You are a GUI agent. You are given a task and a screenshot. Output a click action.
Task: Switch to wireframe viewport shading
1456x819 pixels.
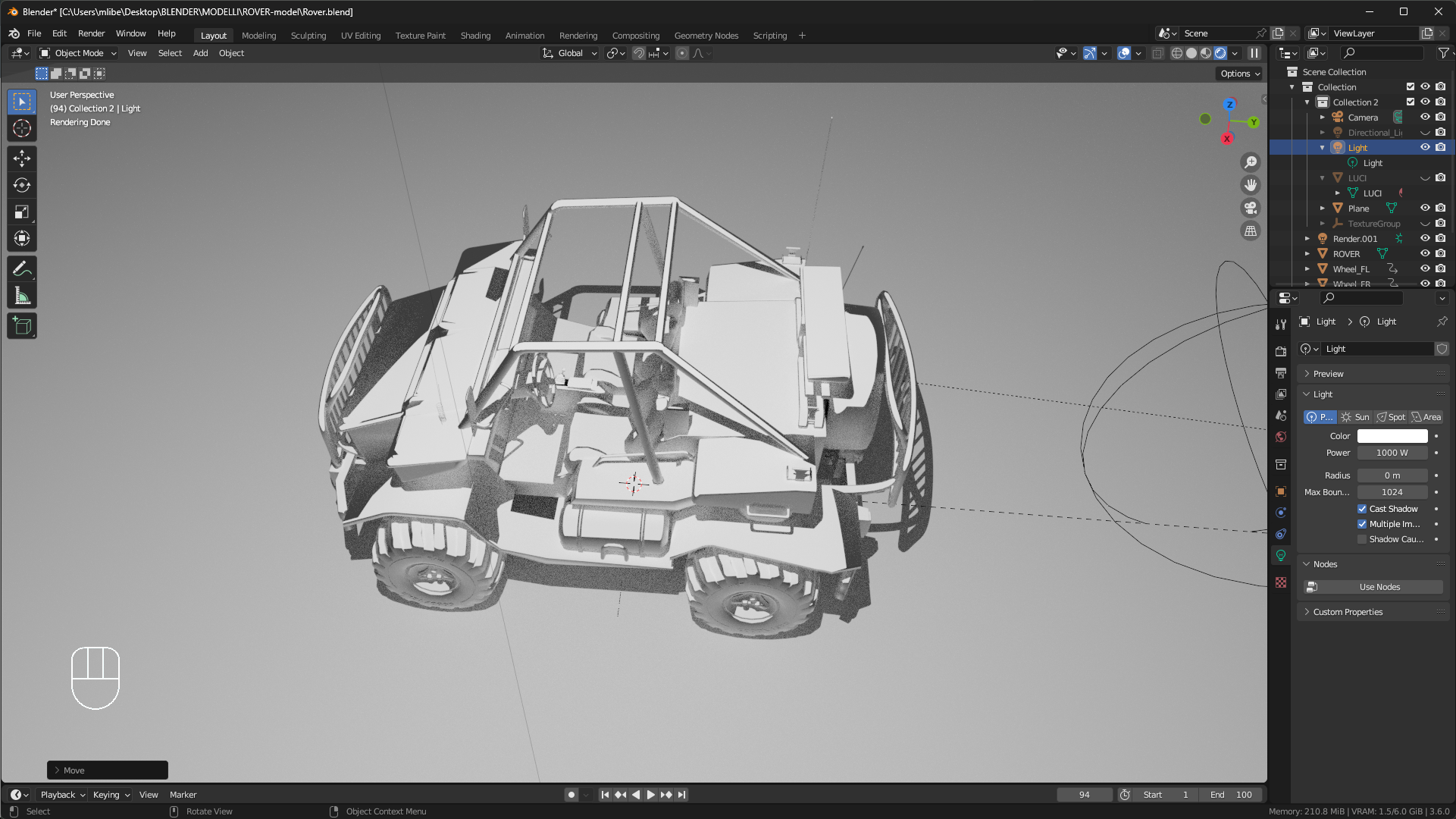coord(1177,53)
